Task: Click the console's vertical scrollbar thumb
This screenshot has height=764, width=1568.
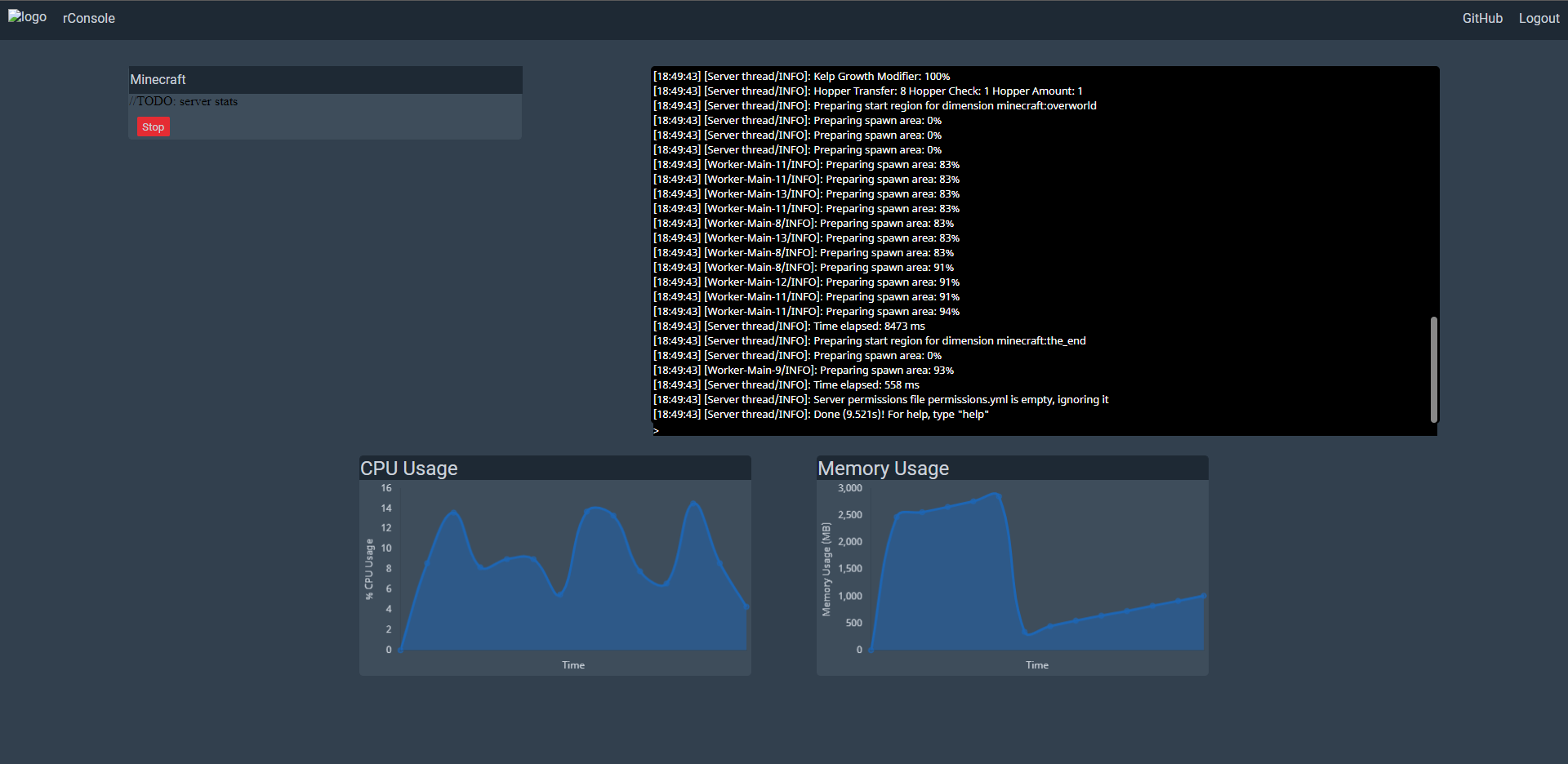Action: click(x=1433, y=369)
